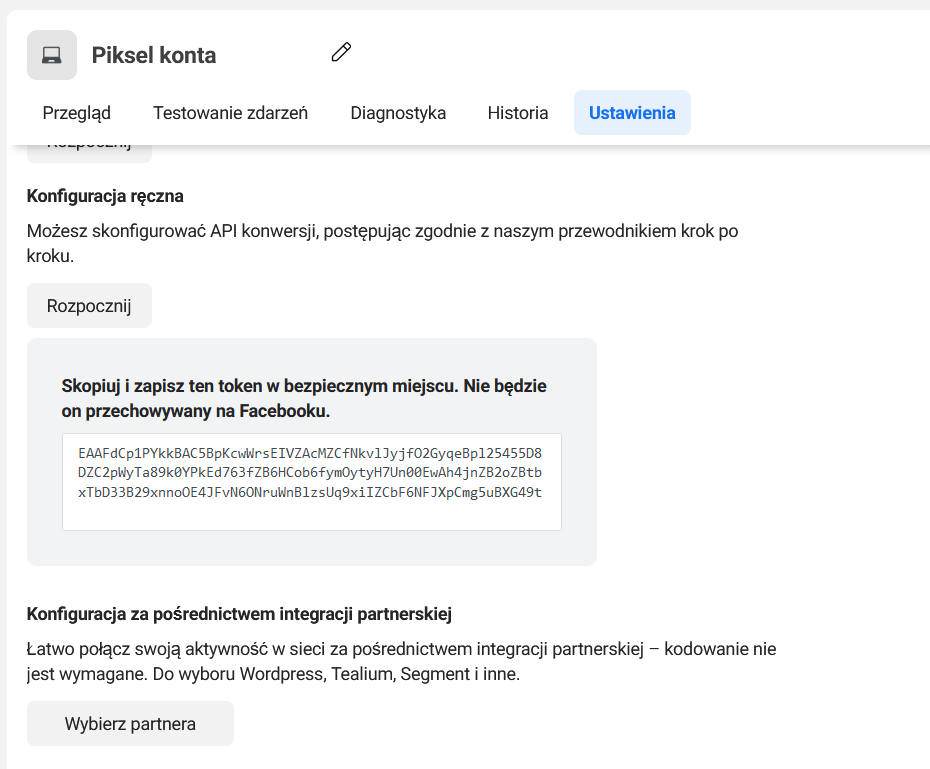
Task: Click inside the access token text box
Action: coord(311,512)
